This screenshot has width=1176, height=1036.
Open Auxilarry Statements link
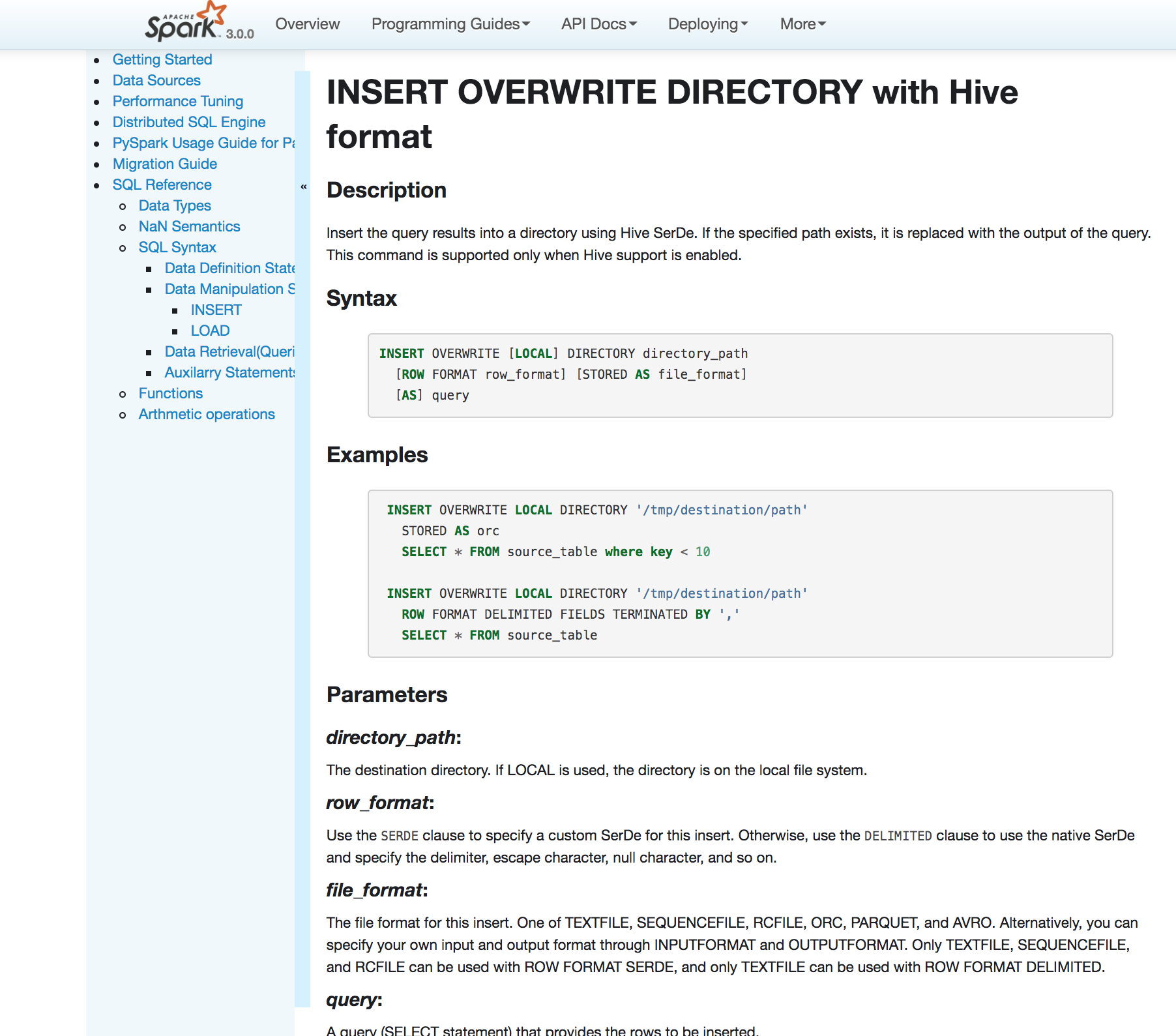tap(229, 372)
